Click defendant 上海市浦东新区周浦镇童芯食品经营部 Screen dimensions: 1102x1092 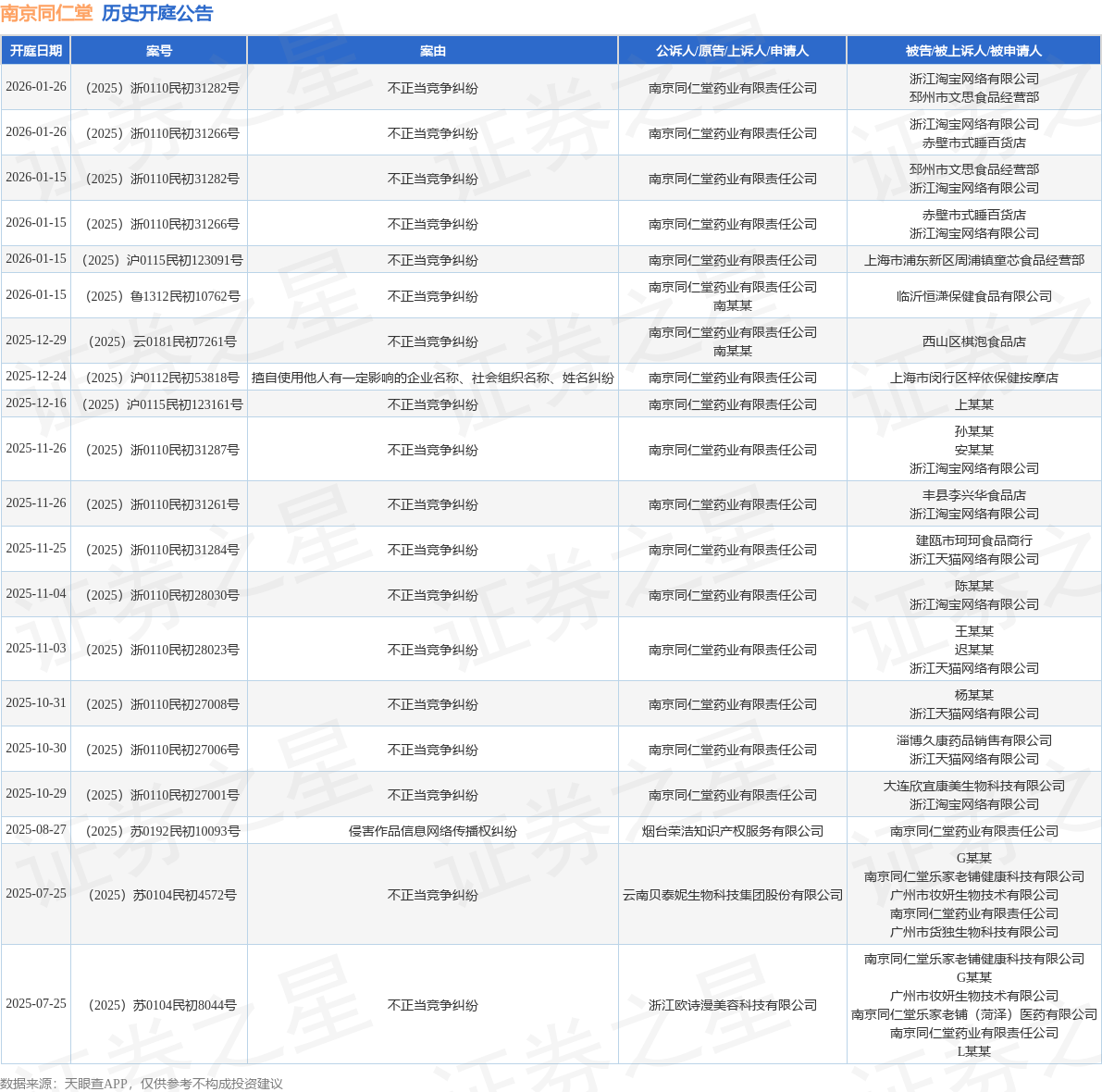[974, 260]
